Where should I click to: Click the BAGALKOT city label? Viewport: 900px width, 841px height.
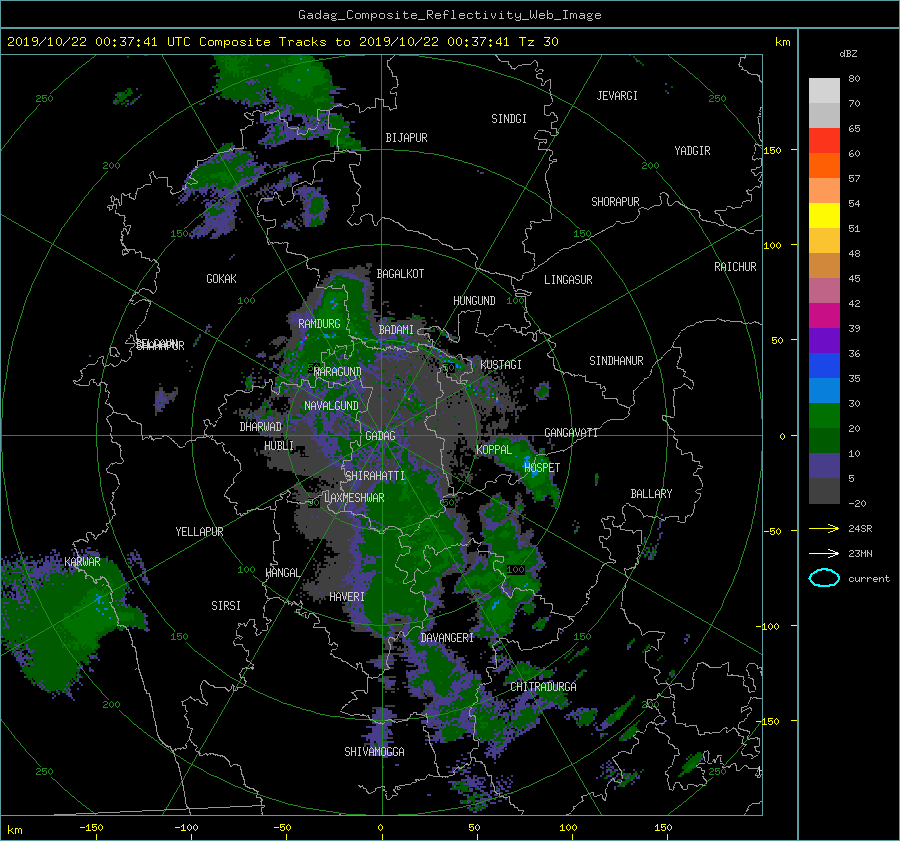coord(400,274)
